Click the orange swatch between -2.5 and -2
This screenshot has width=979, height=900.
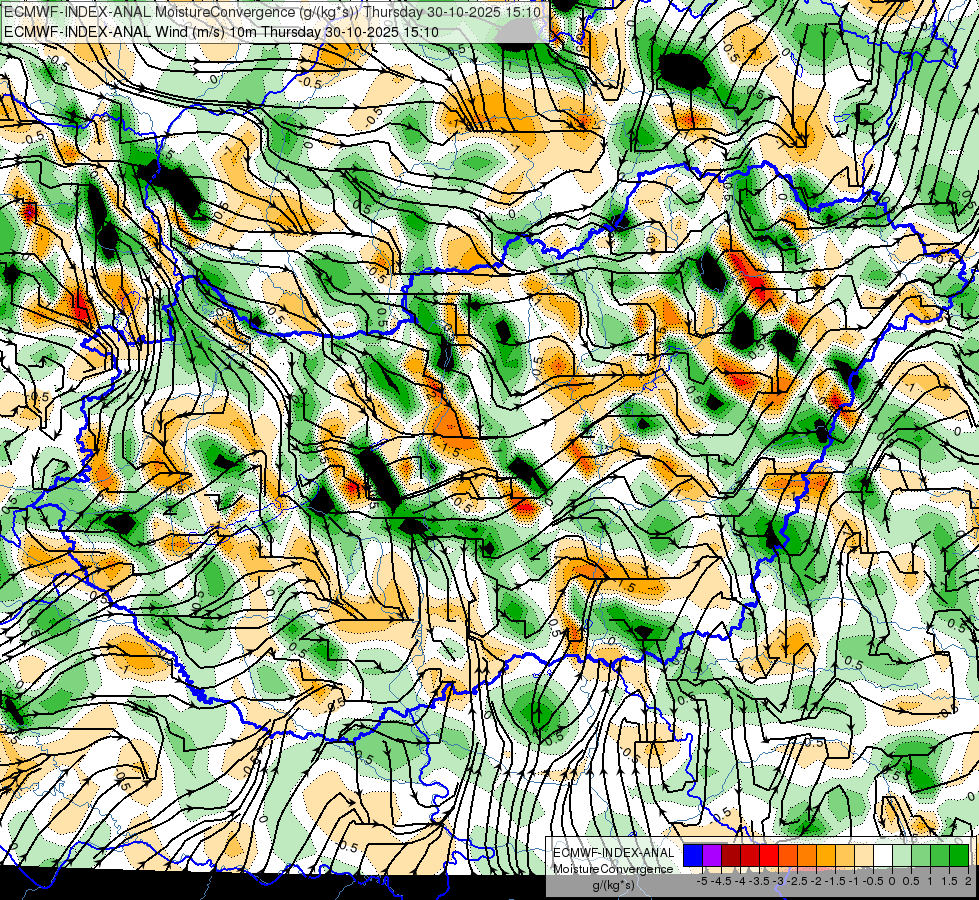807,856
